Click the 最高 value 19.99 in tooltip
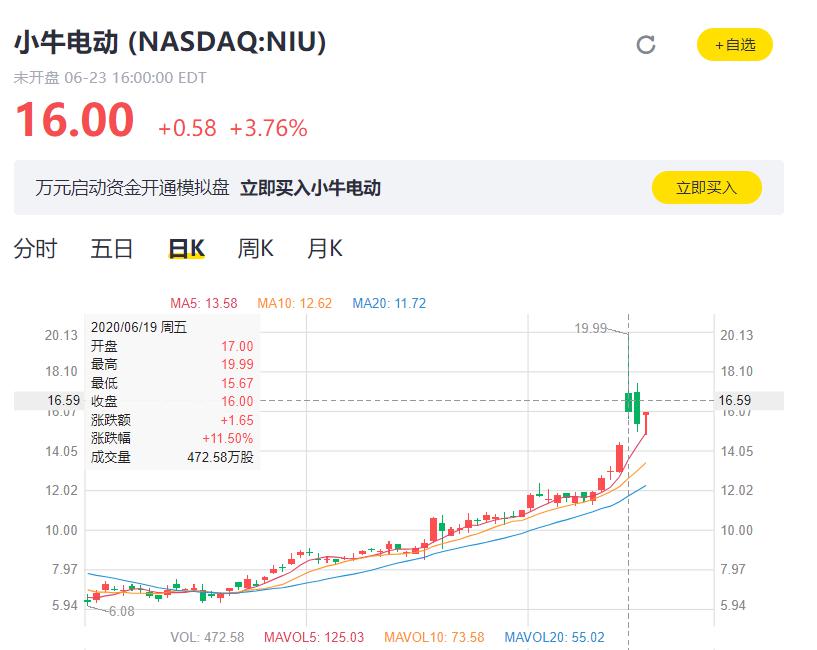This screenshot has height=650, width=817. click(x=237, y=364)
